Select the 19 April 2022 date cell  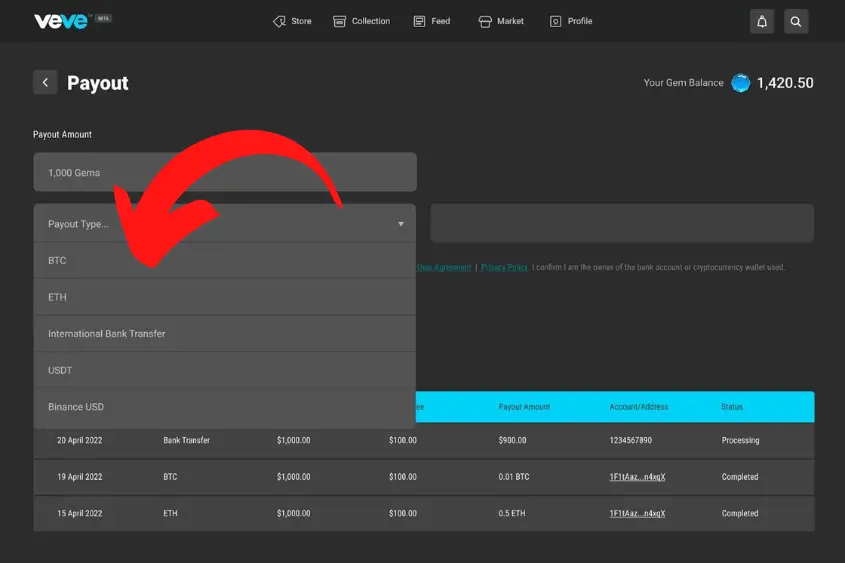click(80, 477)
